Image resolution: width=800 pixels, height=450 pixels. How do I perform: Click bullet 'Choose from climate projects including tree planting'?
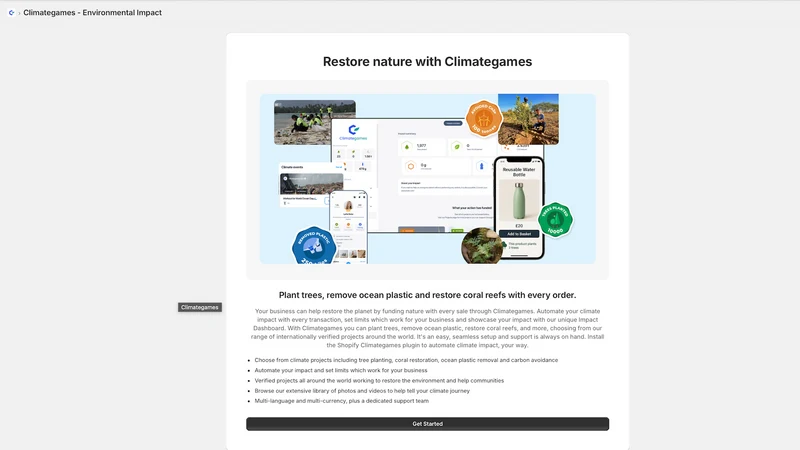pyautogui.click(x=406, y=360)
